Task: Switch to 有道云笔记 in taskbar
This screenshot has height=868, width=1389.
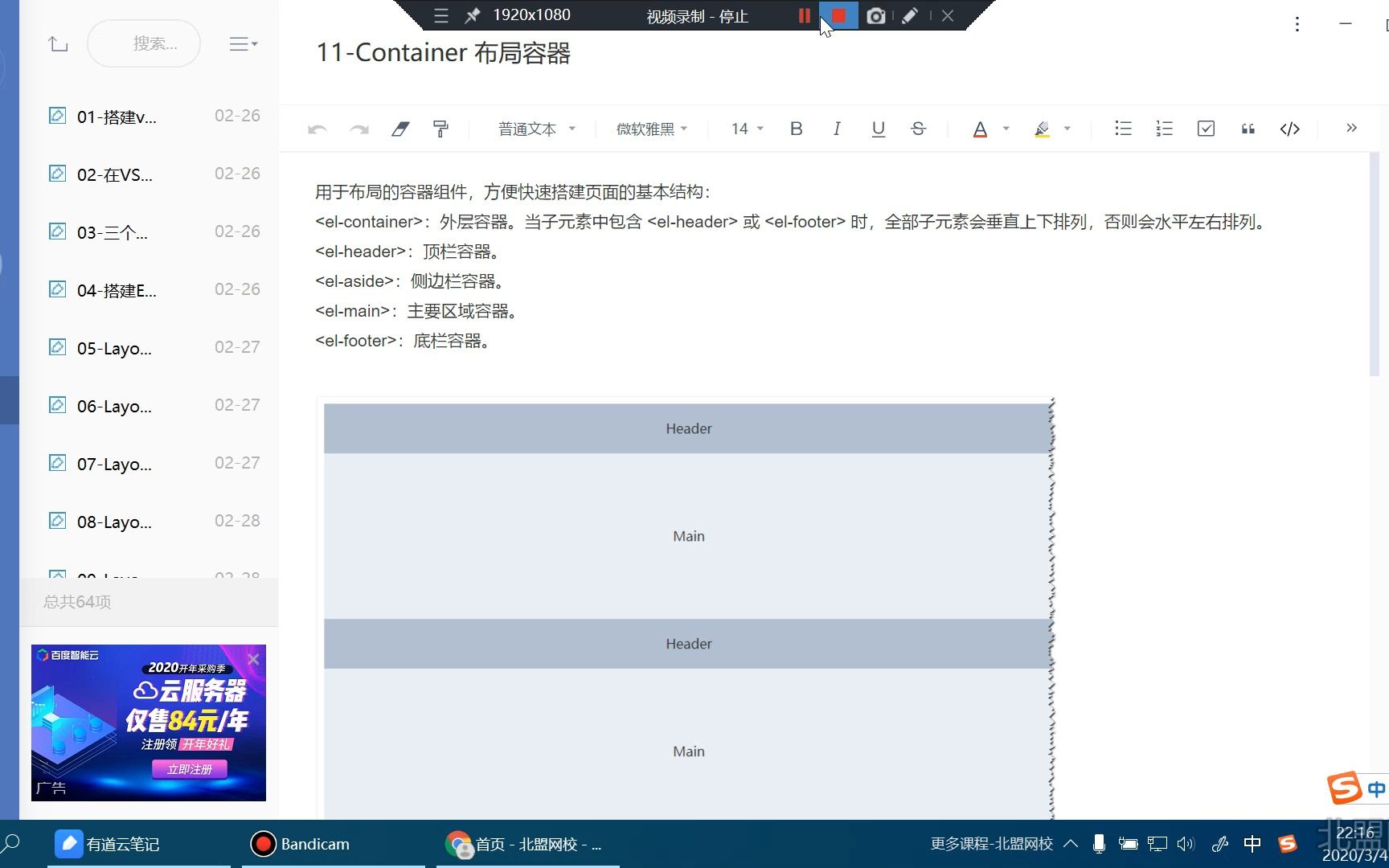Action: (139, 844)
